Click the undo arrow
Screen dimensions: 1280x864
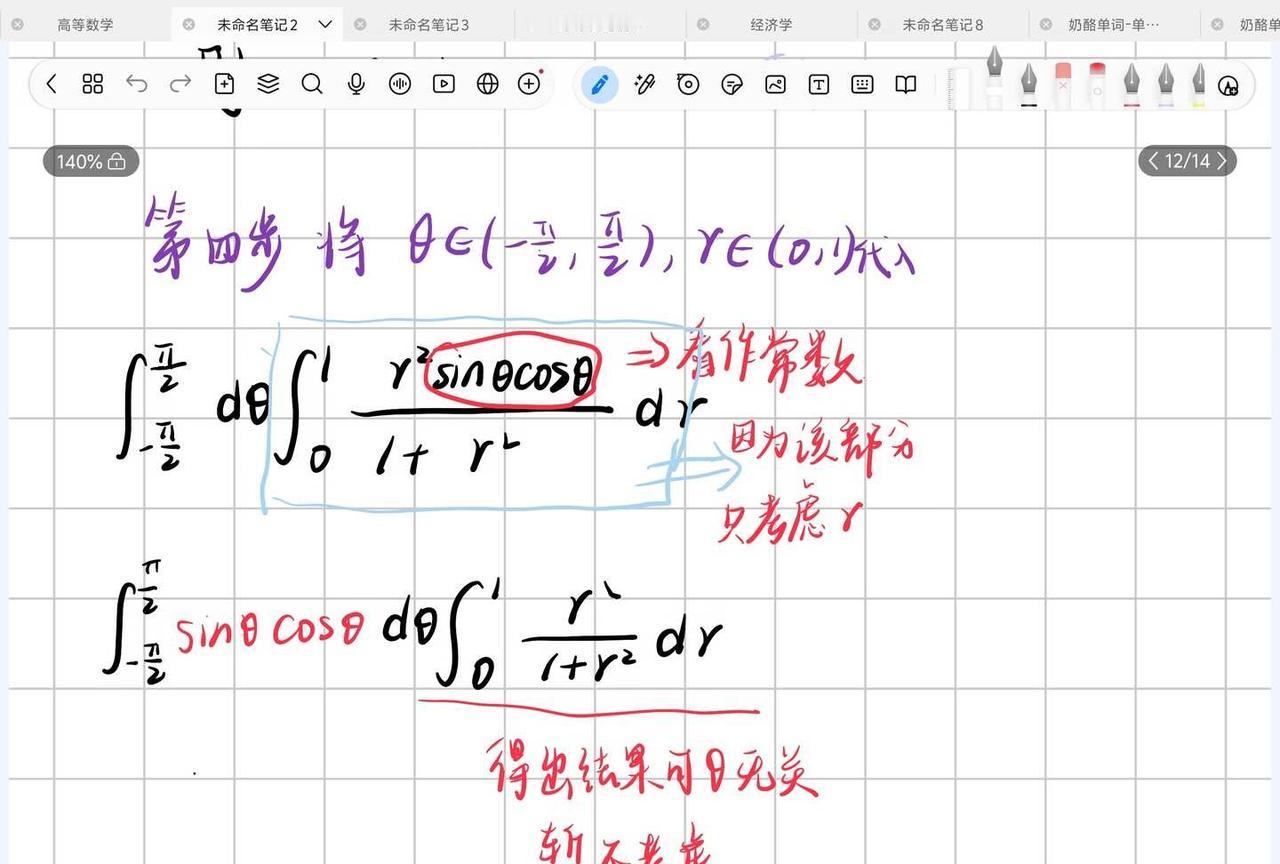click(136, 85)
